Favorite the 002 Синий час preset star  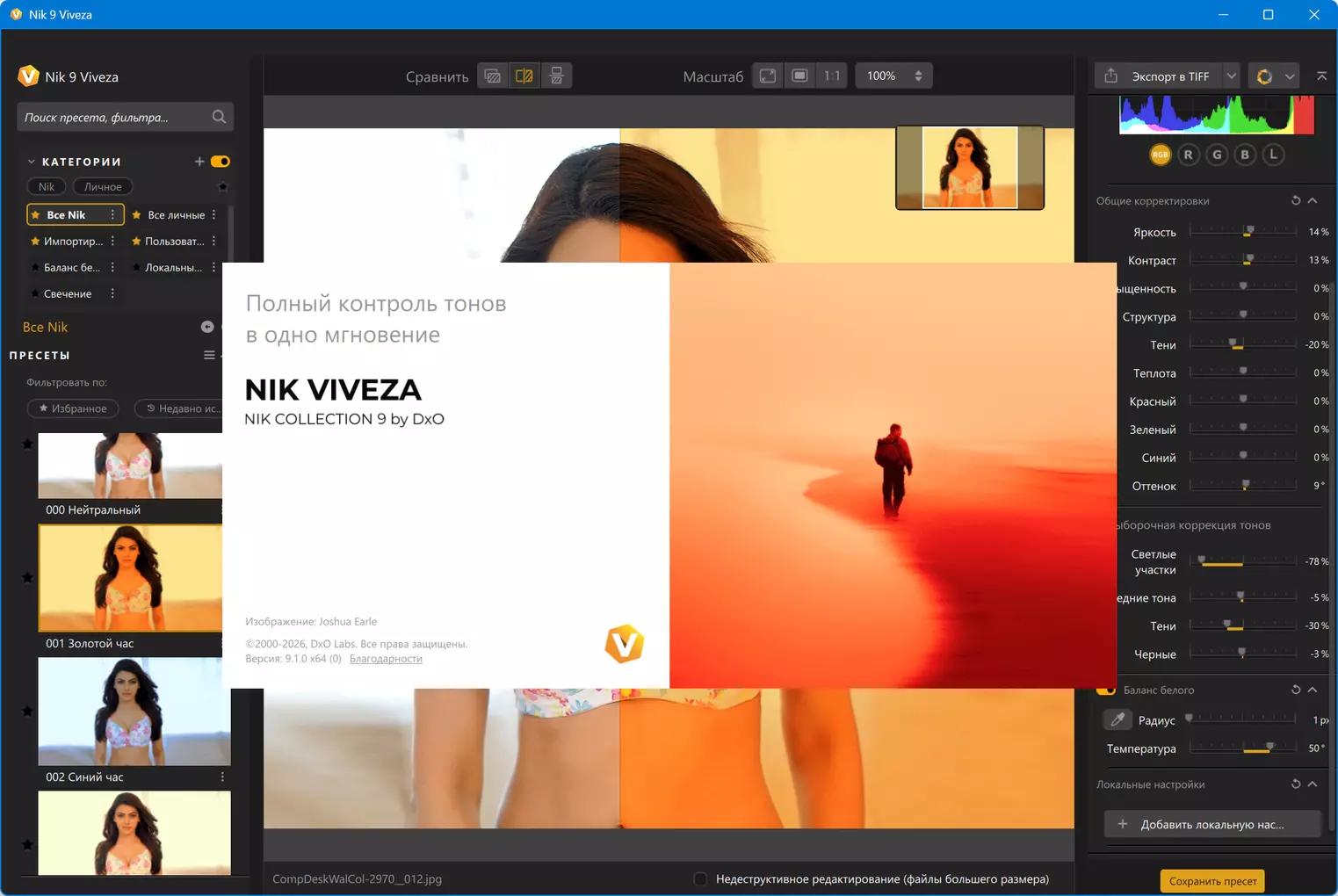click(27, 712)
